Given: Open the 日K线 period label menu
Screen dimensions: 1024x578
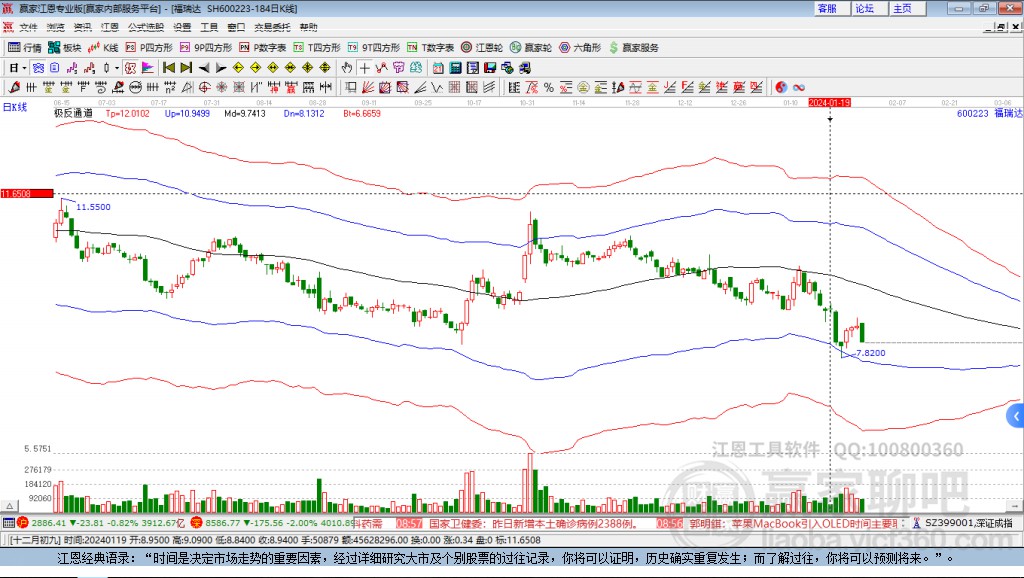Looking at the screenshot, I should click(x=15, y=106).
